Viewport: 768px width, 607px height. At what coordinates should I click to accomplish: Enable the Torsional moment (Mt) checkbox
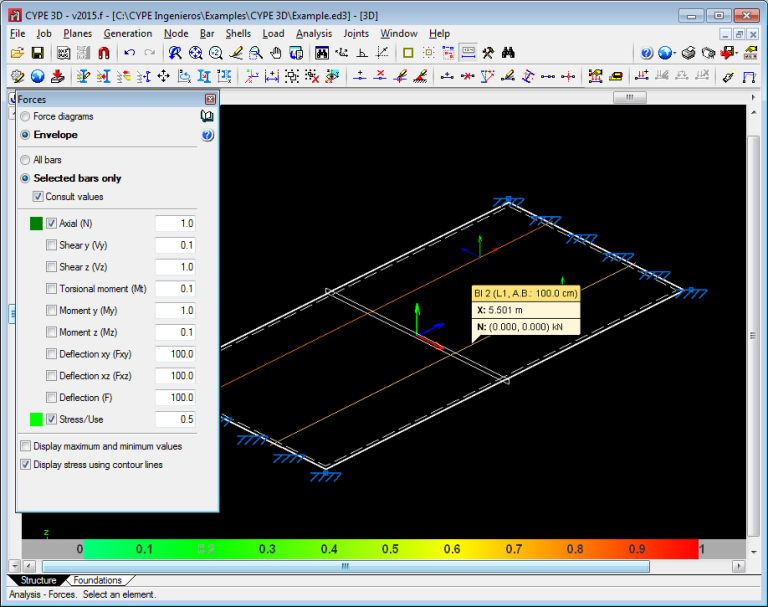51,289
